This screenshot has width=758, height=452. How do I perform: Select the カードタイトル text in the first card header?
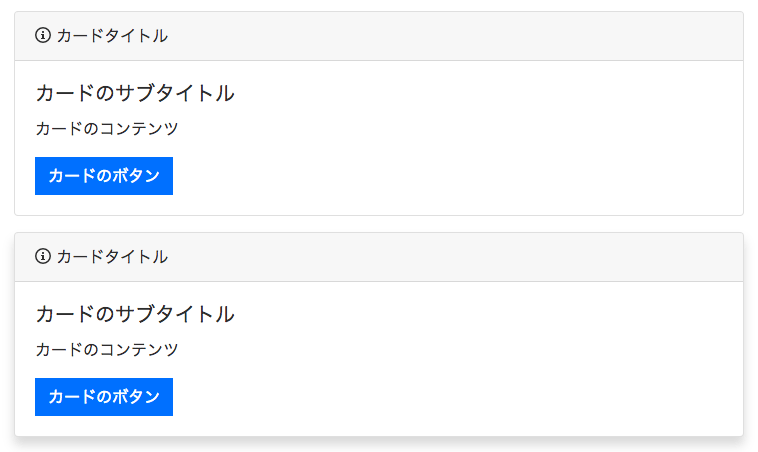(x=112, y=36)
